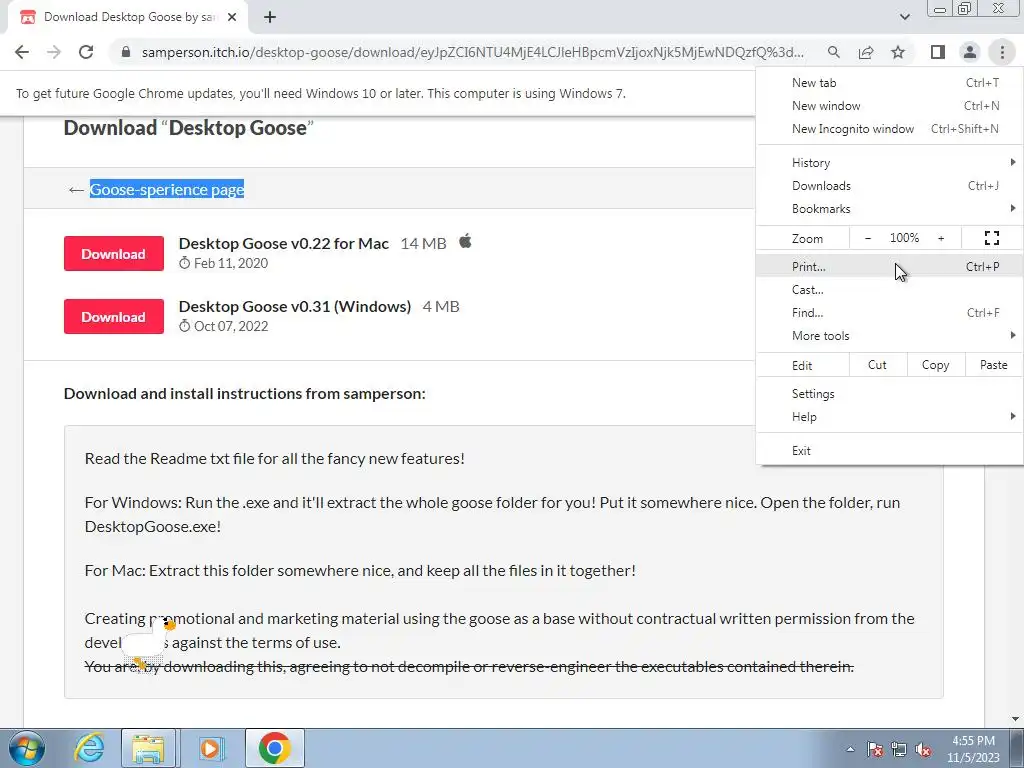This screenshot has width=1024, height=768.
Task: Open the Windows Start button
Action: point(27,748)
